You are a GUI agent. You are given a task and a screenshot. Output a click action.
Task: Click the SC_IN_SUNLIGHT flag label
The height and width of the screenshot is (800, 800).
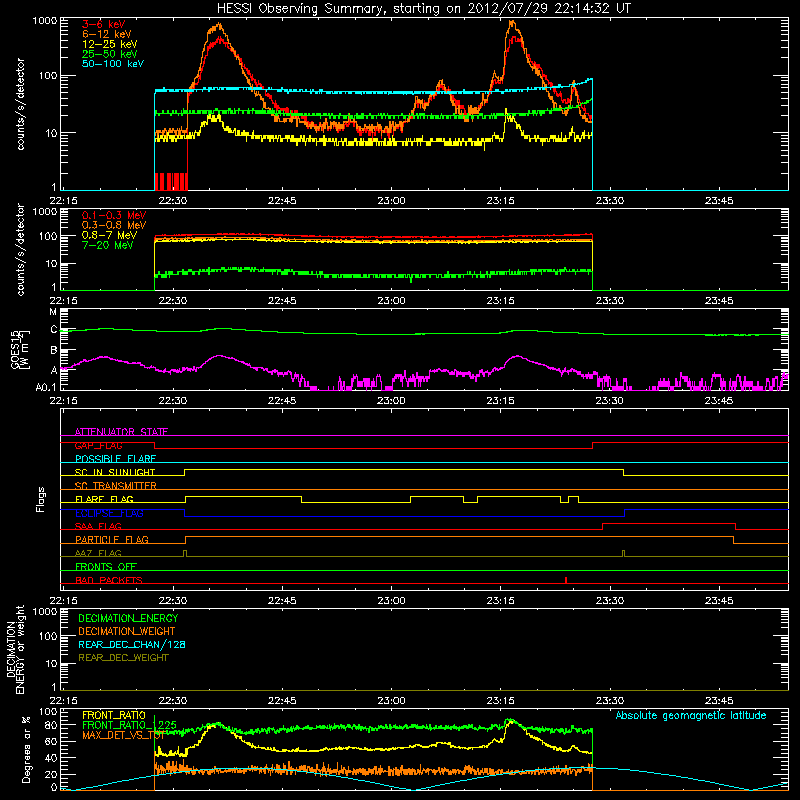coord(115,472)
